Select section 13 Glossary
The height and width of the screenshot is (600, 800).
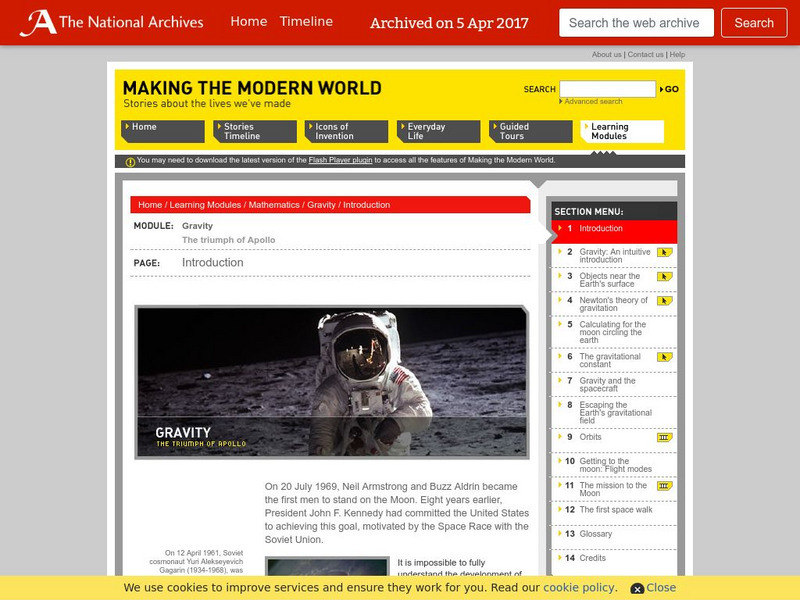click(x=614, y=537)
